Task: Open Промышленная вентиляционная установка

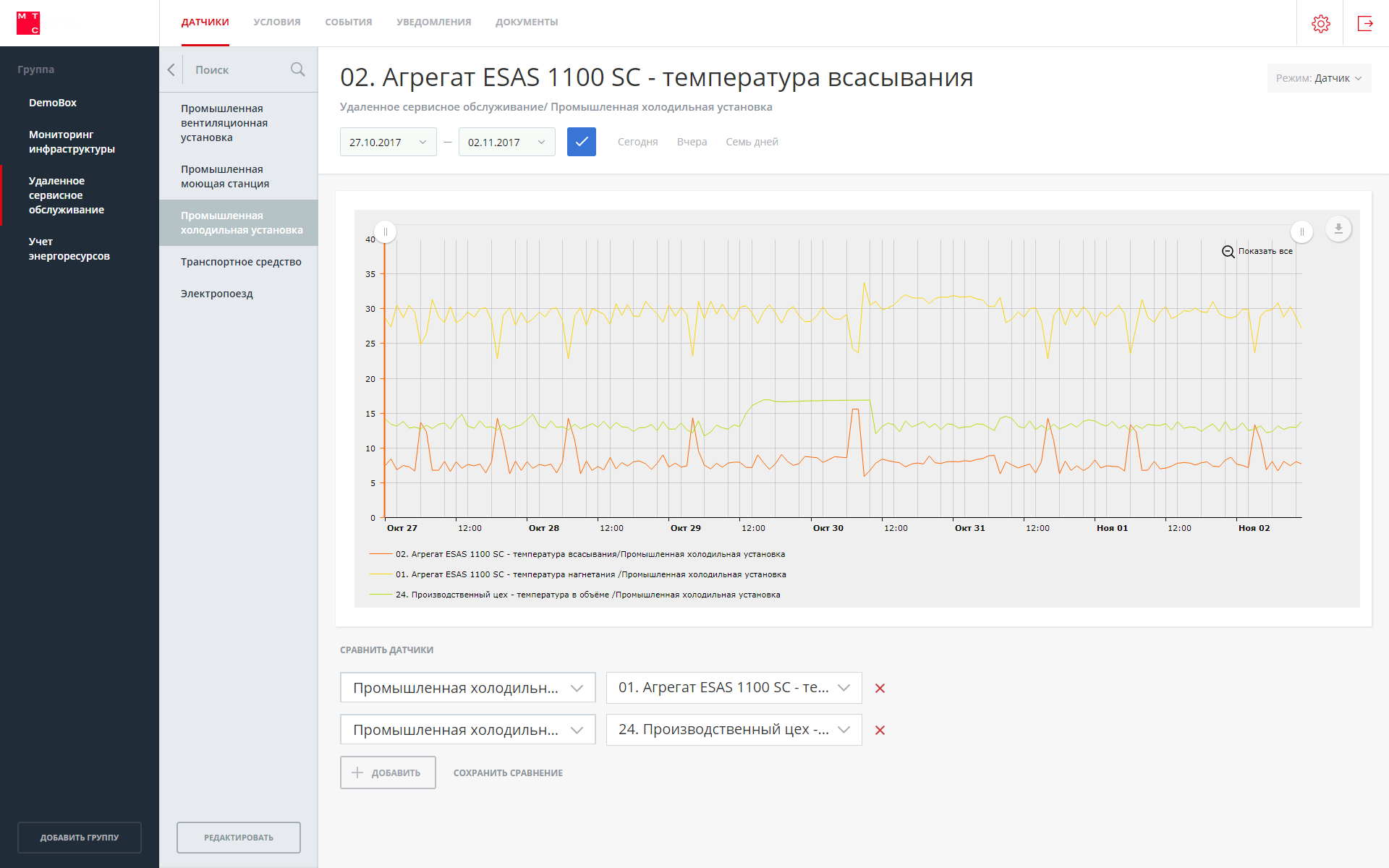Action: (224, 123)
